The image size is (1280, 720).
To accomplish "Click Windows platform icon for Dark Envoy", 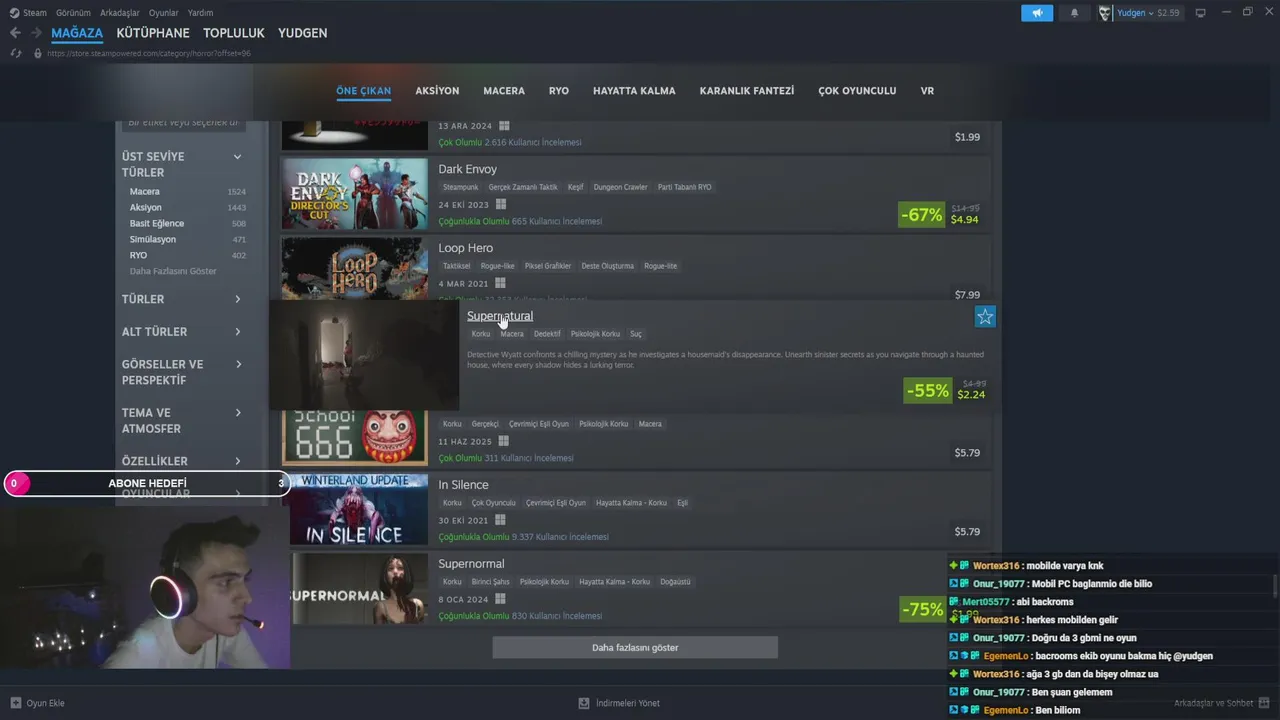I will click(501, 205).
